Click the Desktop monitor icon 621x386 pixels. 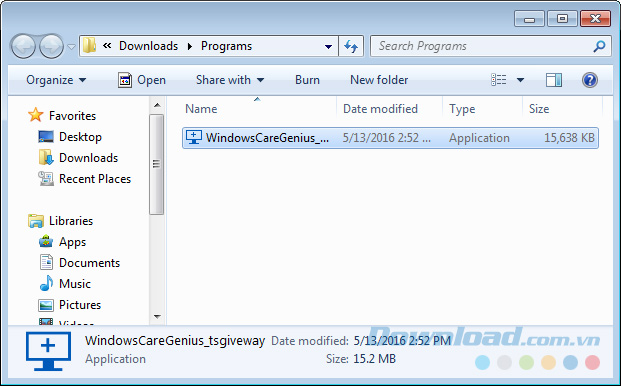pyautogui.click(x=46, y=137)
